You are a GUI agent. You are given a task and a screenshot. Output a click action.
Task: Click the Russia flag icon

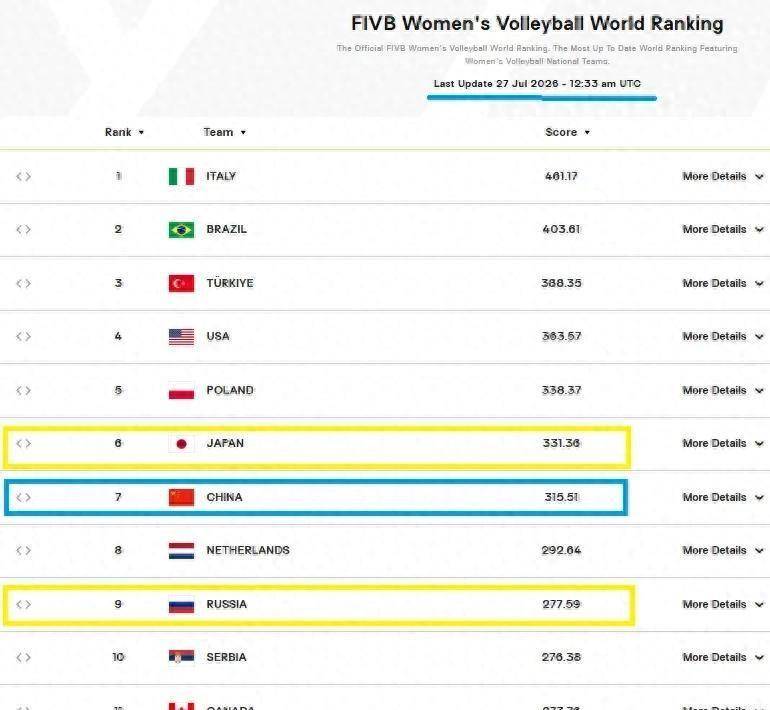point(181,604)
